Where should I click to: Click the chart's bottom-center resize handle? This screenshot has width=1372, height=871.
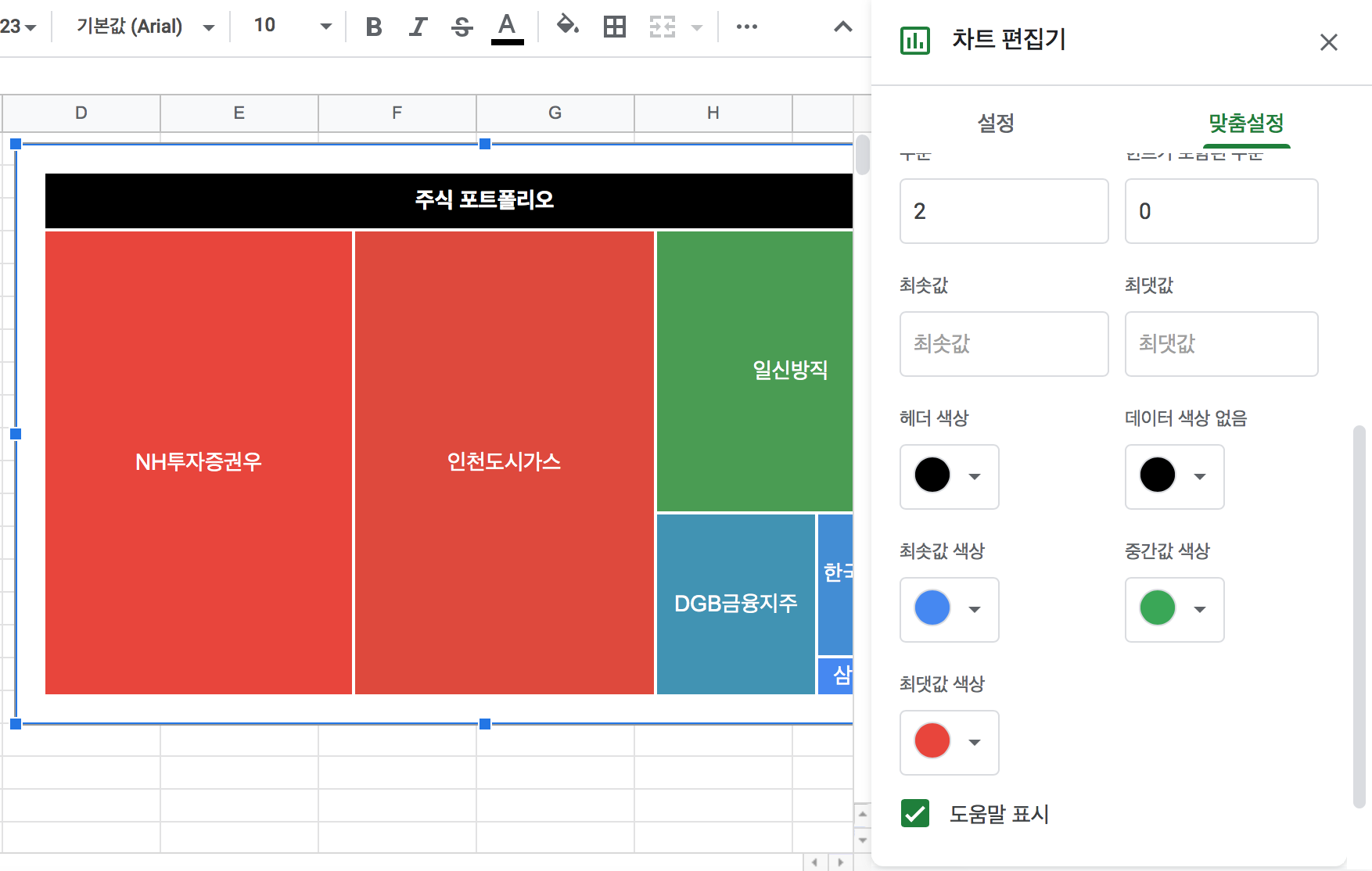[x=485, y=724]
